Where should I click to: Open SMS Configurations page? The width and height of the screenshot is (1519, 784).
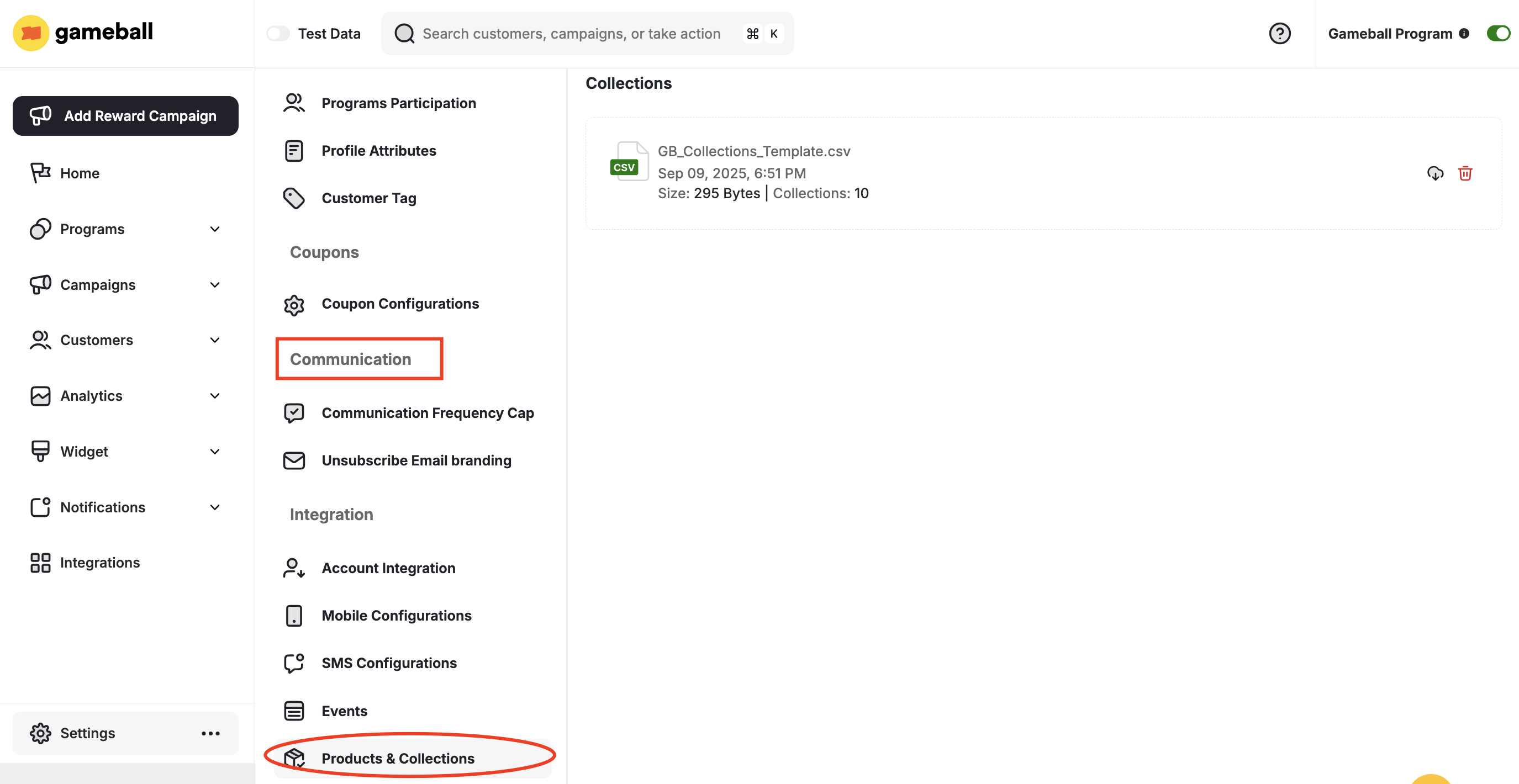point(389,663)
